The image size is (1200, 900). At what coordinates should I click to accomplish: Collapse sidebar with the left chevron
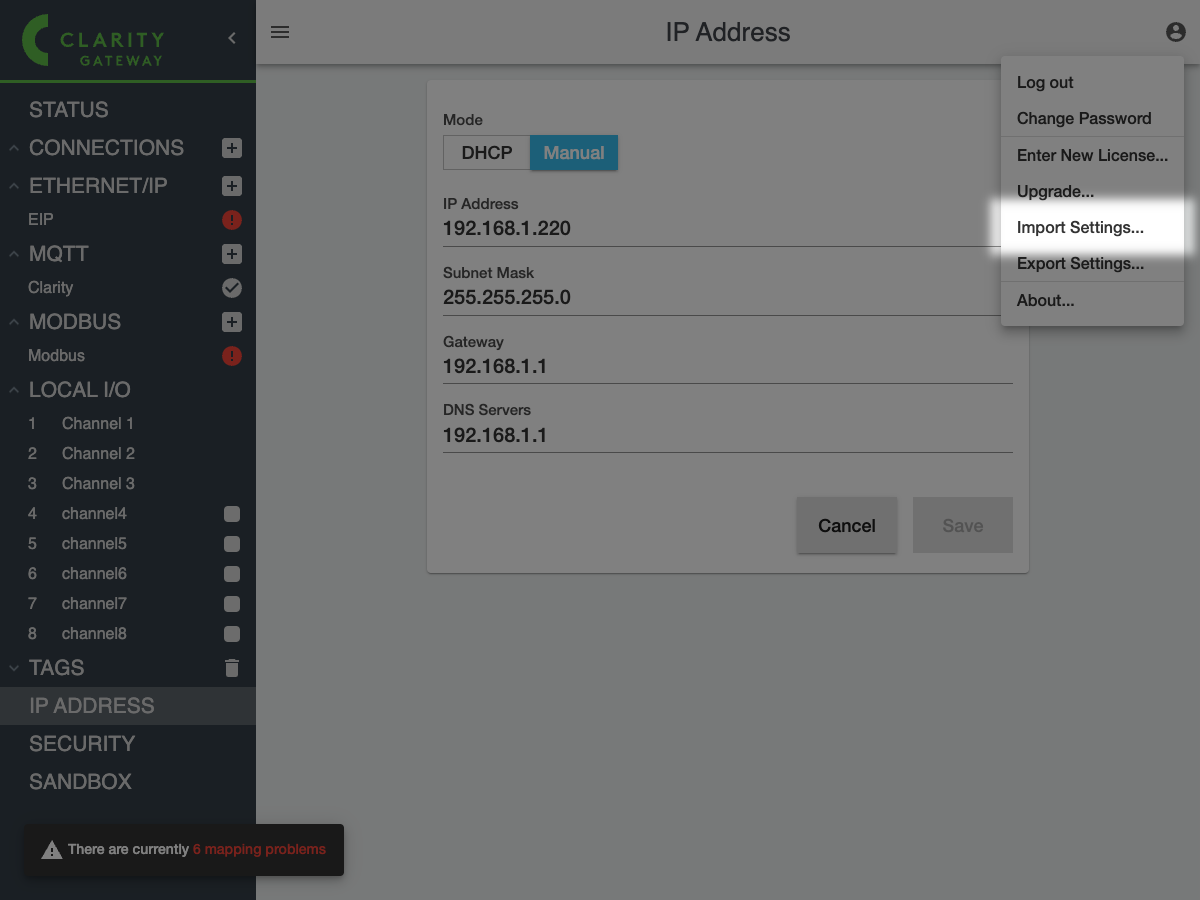point(232,38)
